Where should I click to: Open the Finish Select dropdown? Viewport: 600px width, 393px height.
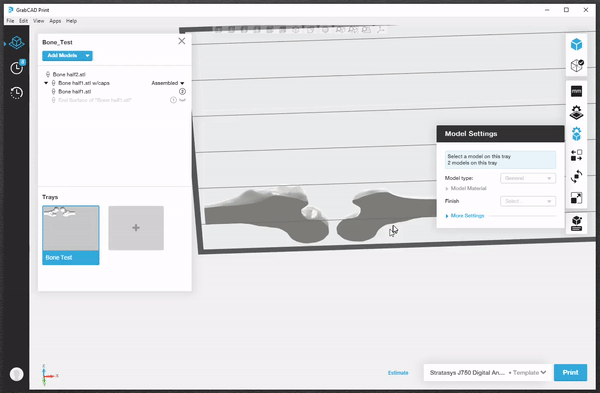[528, 201]
